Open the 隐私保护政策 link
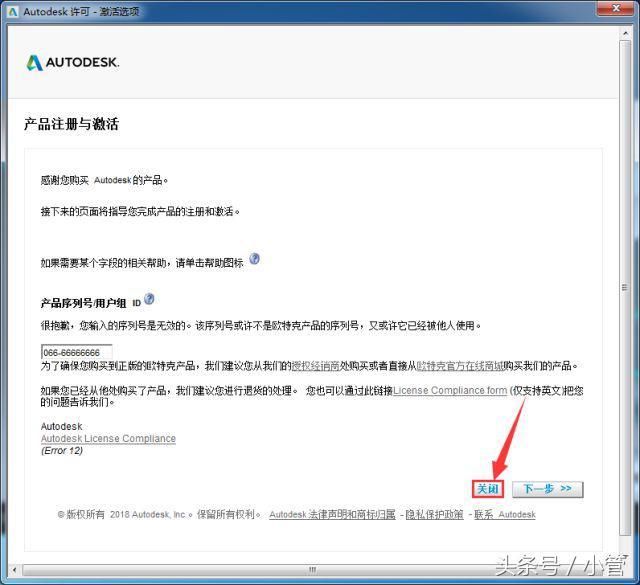Viewport: 640px width, 585px height. (434, 514)
